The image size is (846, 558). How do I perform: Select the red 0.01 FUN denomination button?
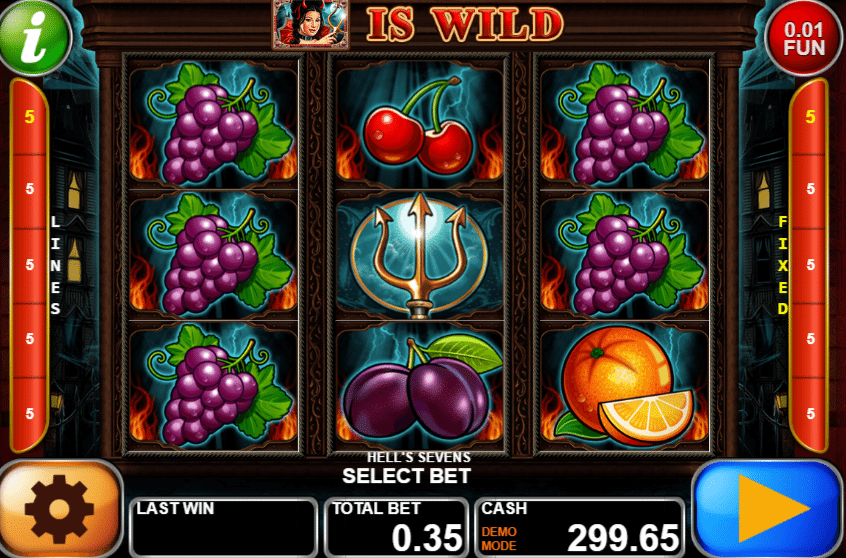[x=804, y=38]
